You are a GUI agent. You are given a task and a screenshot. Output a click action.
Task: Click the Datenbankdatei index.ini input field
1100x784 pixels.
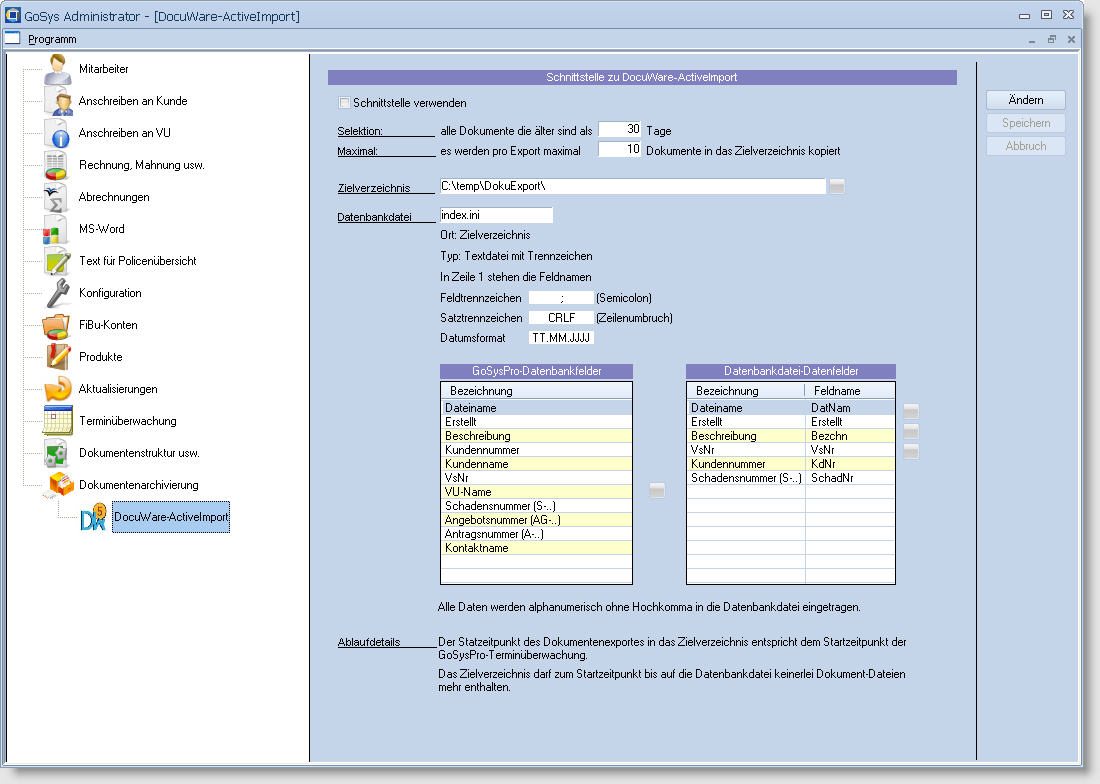coord(496,215)
